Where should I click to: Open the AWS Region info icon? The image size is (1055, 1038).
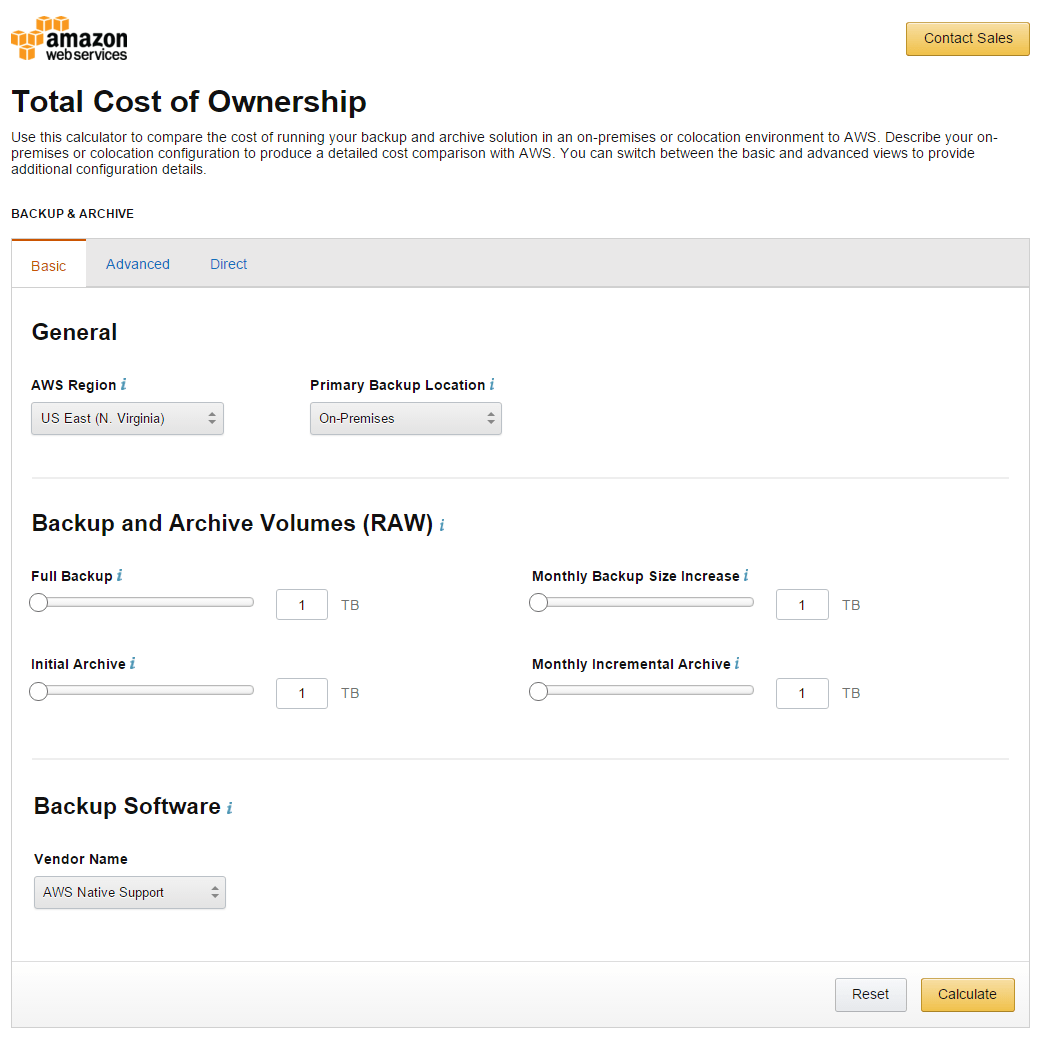[x=124, y=384]
